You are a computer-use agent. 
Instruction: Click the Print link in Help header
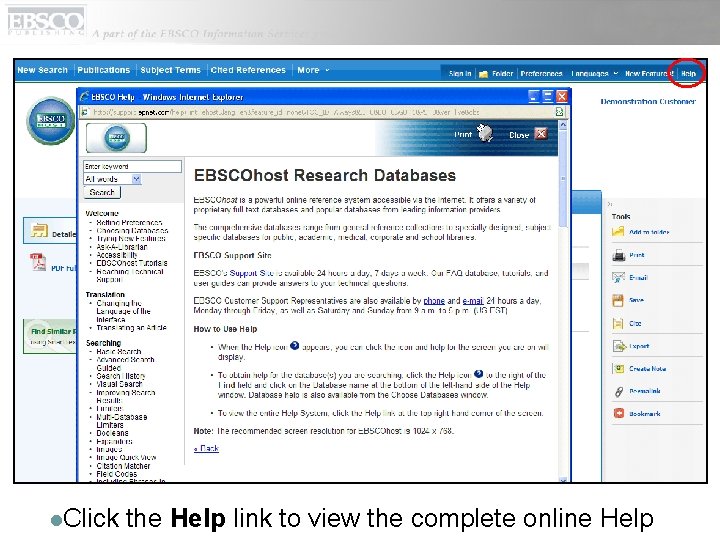point(463,135)
